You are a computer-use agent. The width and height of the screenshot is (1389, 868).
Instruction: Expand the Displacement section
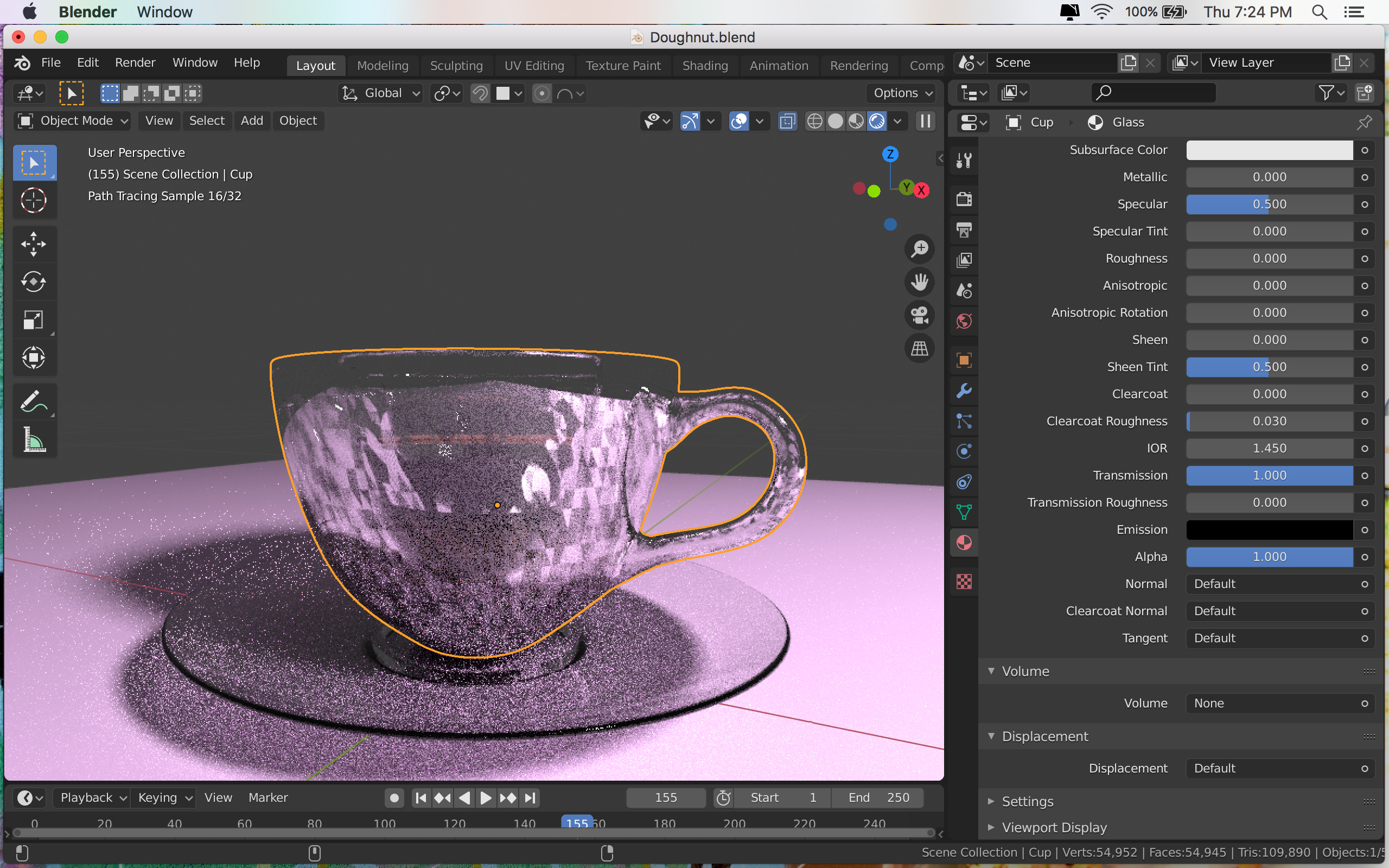1044,735
